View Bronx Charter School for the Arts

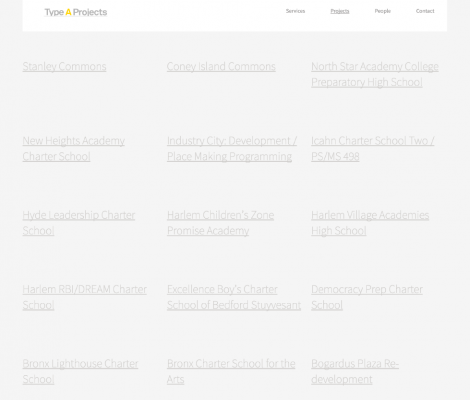pos(231,372)
